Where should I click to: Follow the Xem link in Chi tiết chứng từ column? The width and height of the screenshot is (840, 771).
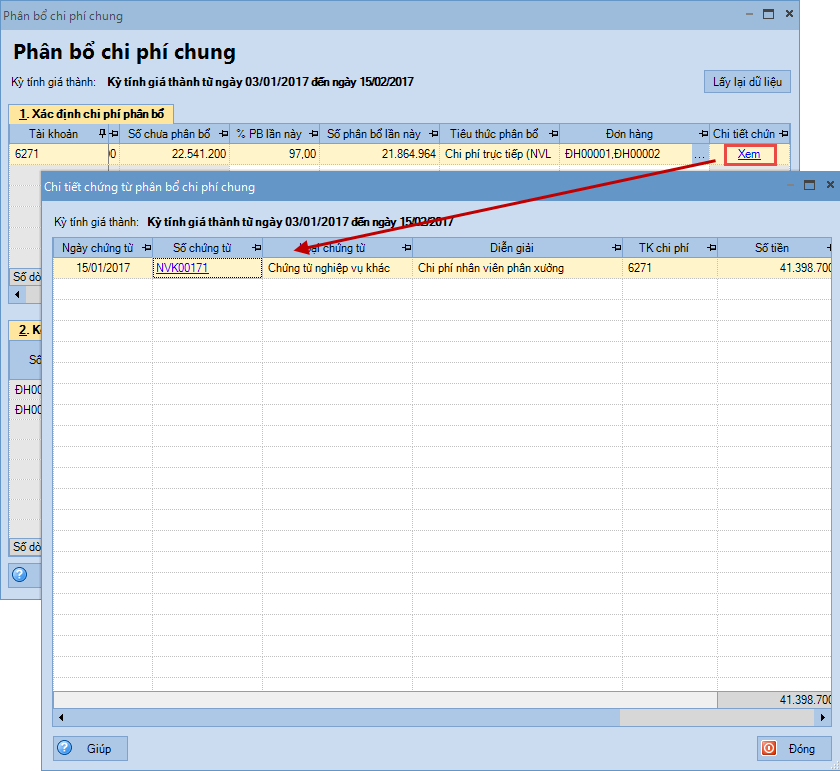point(748,154)
